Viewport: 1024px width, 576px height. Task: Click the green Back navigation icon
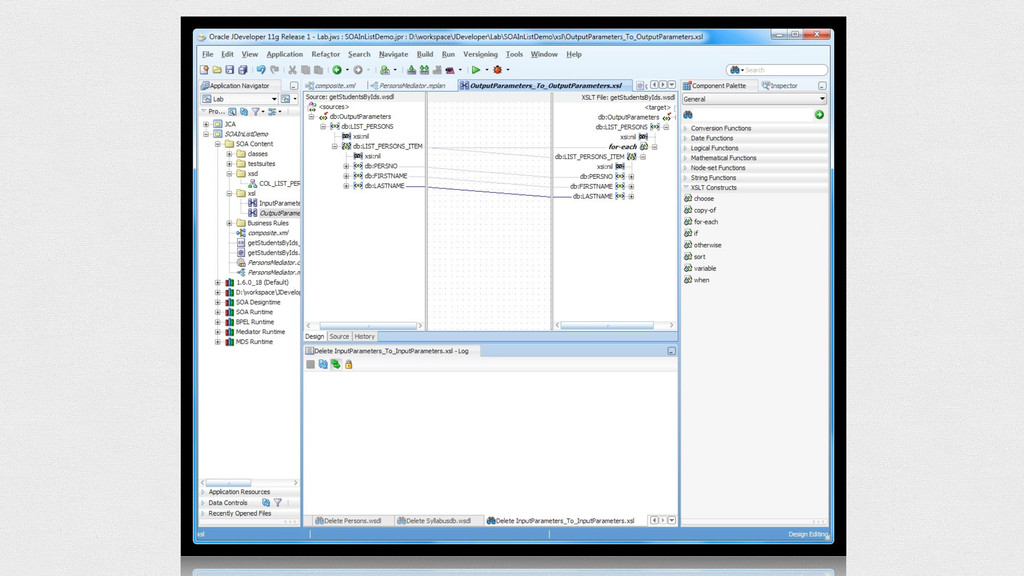pyautogui.click(x=337, y=70)
